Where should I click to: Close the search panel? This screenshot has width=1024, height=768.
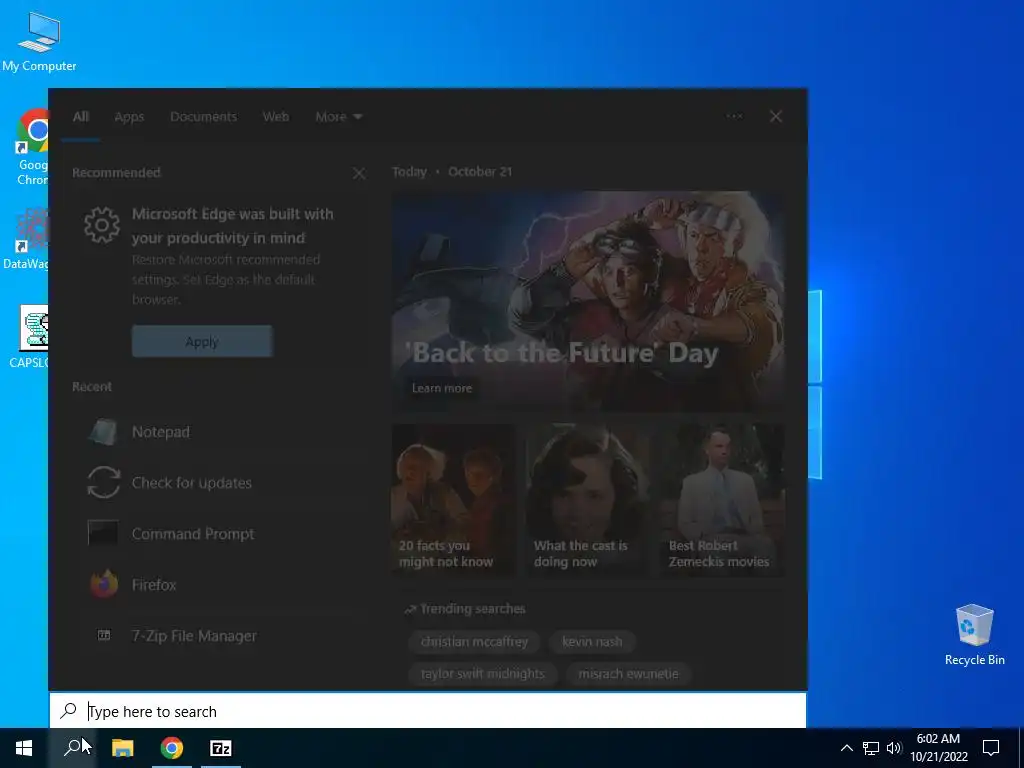click(775, 116)
